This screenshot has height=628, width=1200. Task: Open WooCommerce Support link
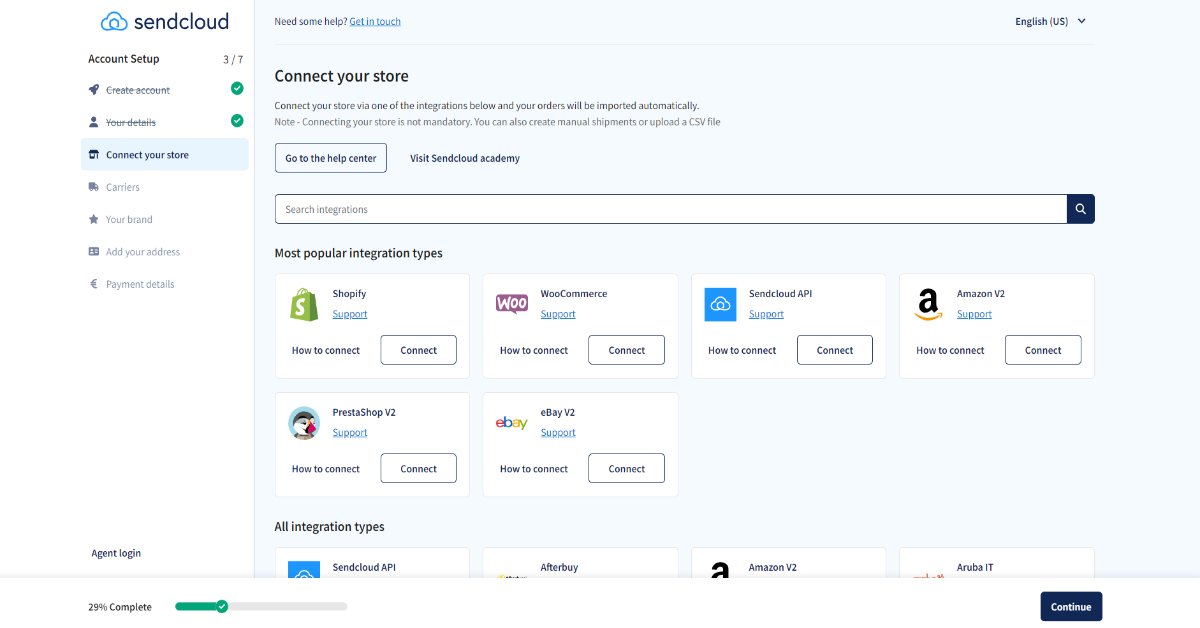click(x=558, y=314)
